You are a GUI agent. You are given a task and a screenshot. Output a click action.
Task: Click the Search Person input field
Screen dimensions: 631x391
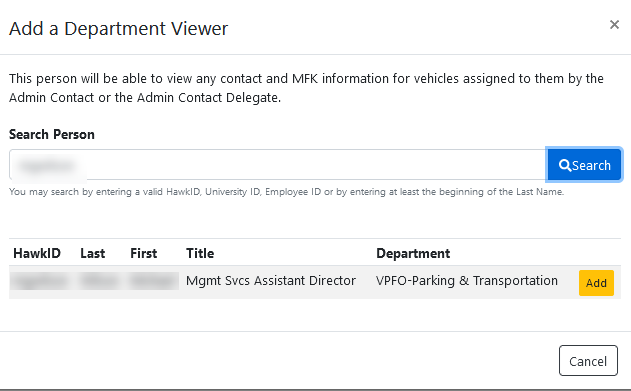point(278,165)
